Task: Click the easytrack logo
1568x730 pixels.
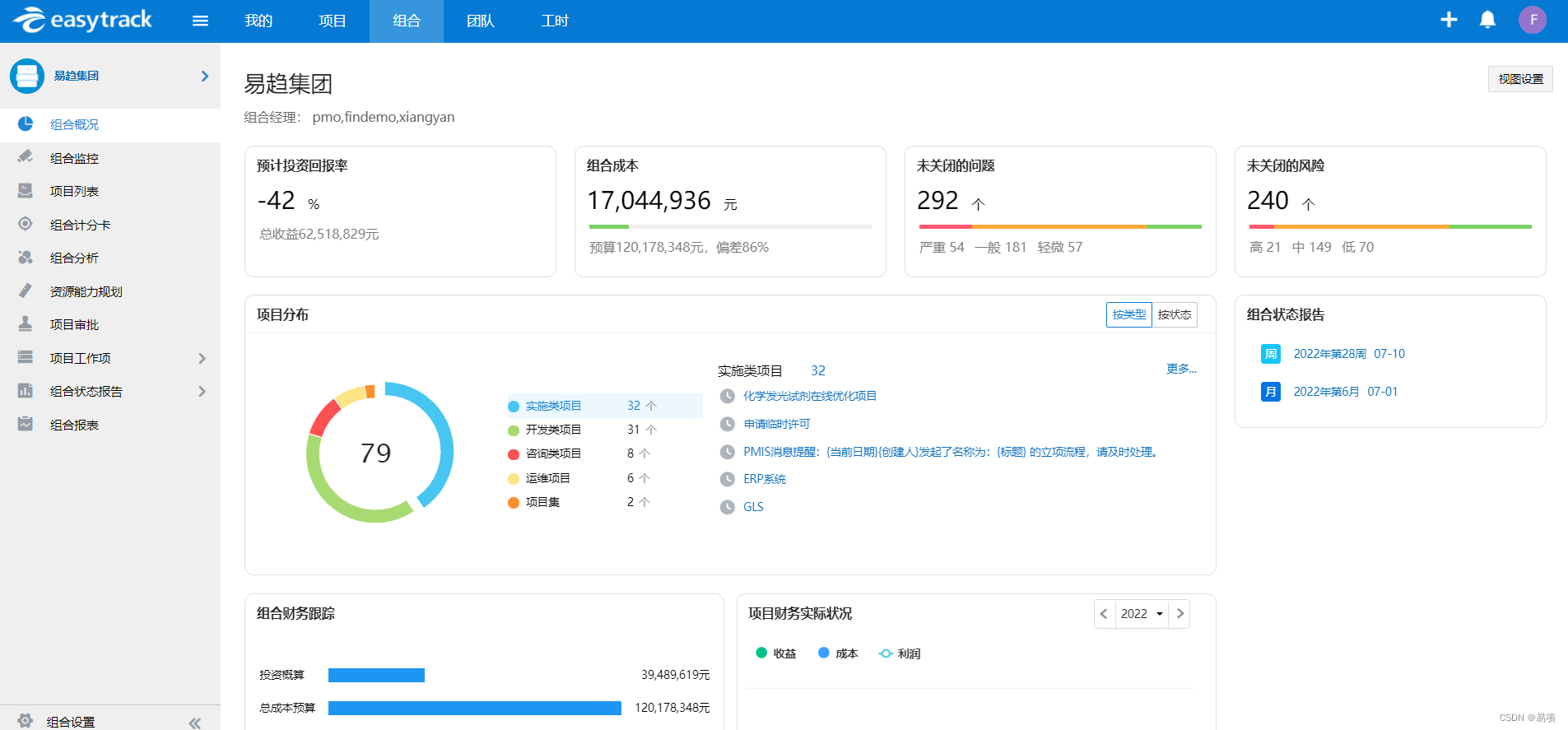Action: coord(82,20)
